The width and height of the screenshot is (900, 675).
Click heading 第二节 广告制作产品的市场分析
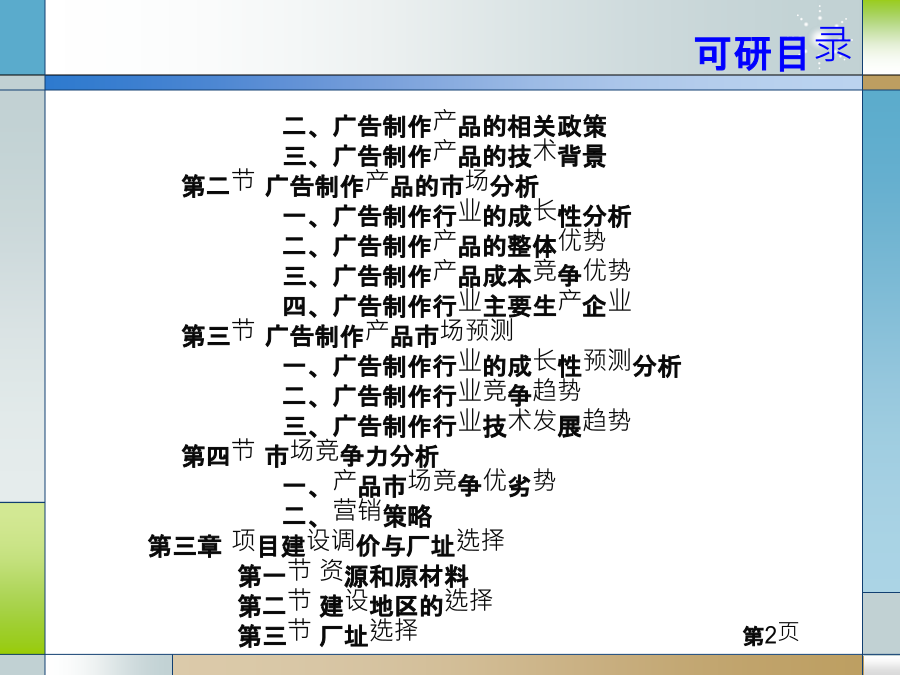click(x=360, y=184)
